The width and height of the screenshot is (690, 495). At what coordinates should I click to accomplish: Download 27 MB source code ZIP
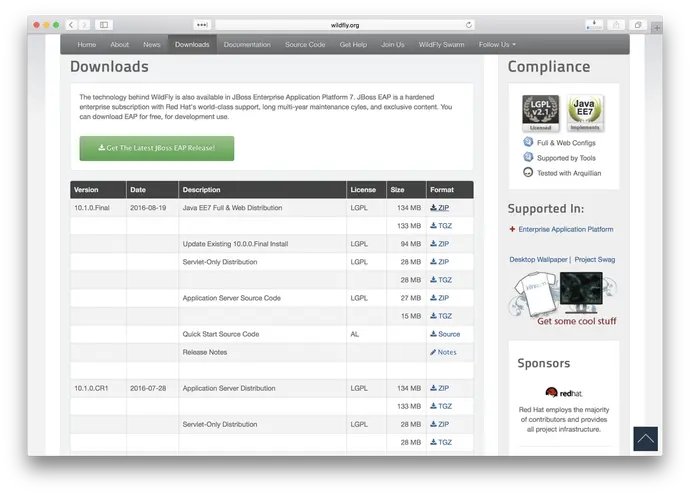click(440, 298)
